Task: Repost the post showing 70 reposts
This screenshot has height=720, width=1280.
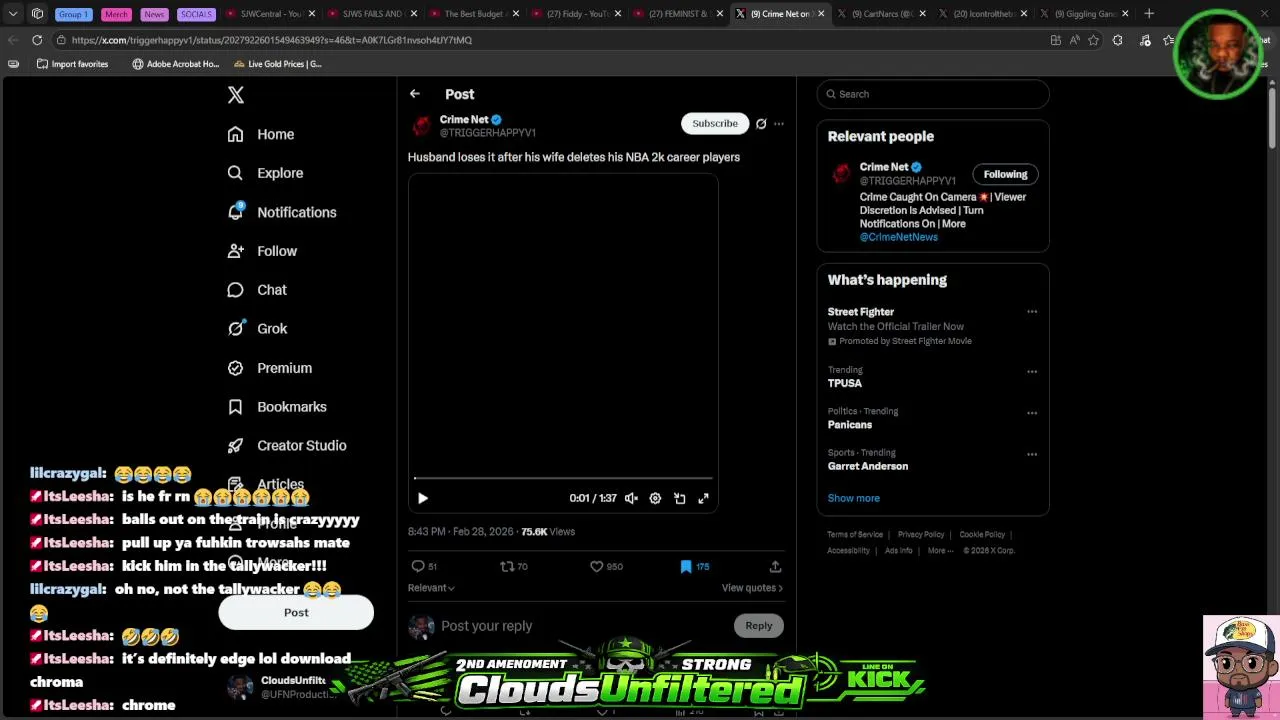Action: point(514,566)
